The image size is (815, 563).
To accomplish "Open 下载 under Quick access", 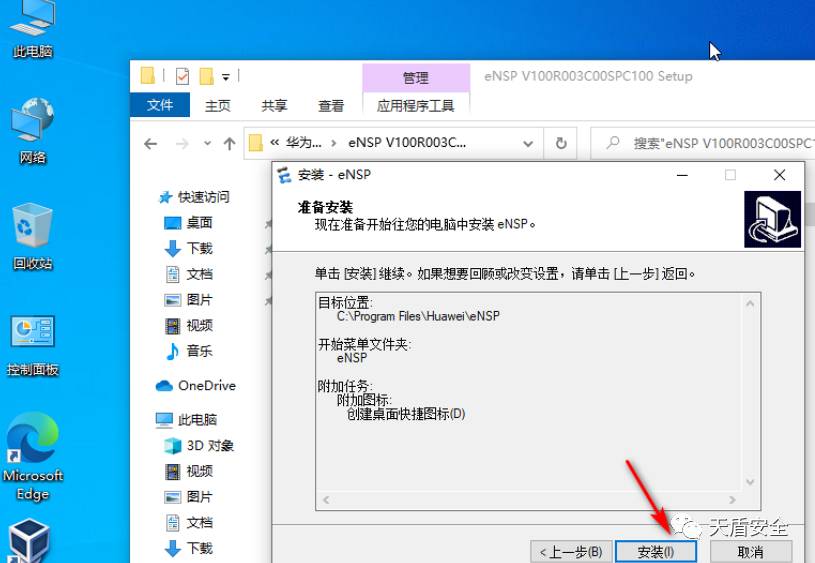I will click(189, 248).
